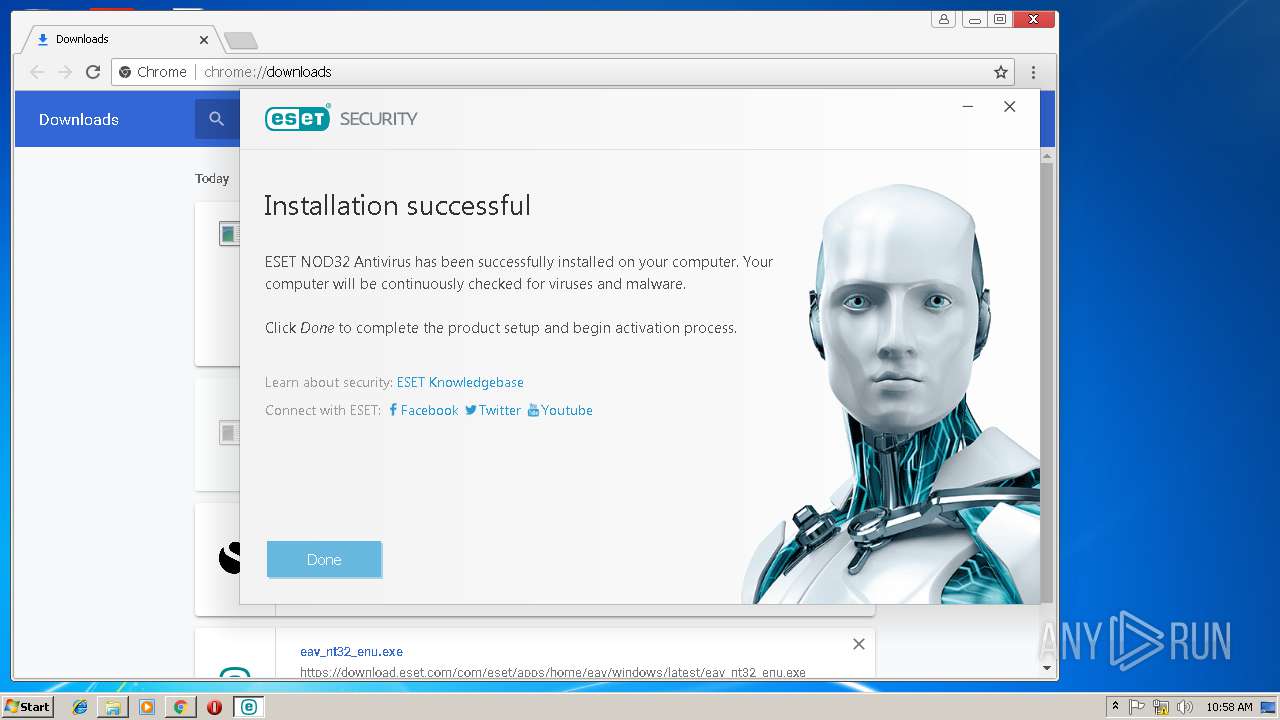Launch Internet Explorer from taskbar
Screen dimensions: 1280x720
pos(80,707)
